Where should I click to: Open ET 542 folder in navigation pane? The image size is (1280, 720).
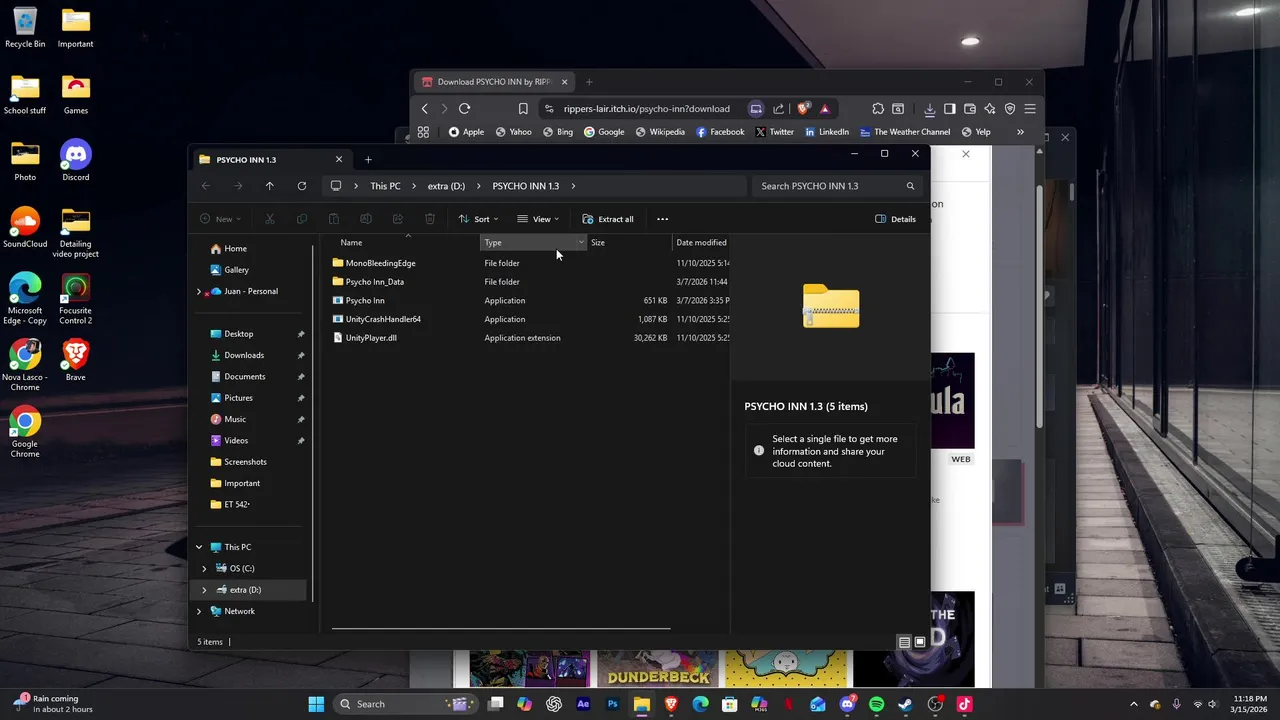click(x=236, y=505)
